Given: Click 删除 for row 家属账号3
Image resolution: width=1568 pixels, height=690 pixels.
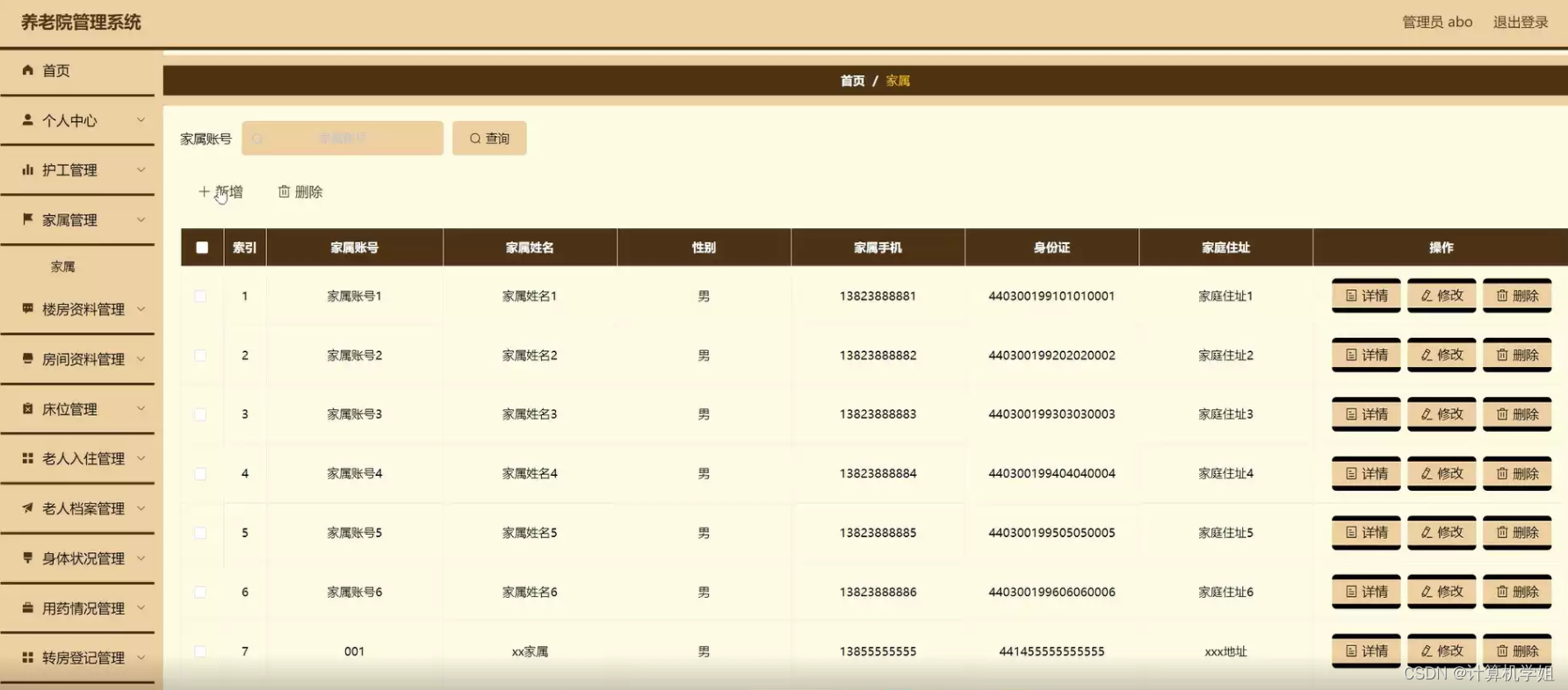Looking at the screenshot, I should (1517, 414).
